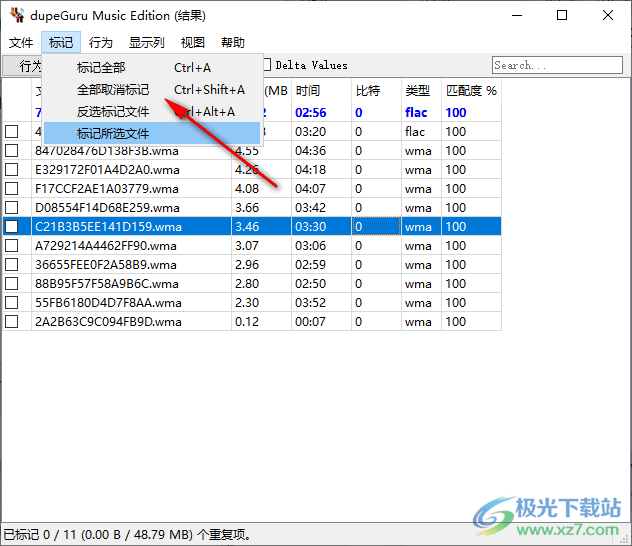Check the box beside E329172F01A4D2A0.wma
Image resolution: width=632 pixels, height=546 pixels.
pos(12,170)
